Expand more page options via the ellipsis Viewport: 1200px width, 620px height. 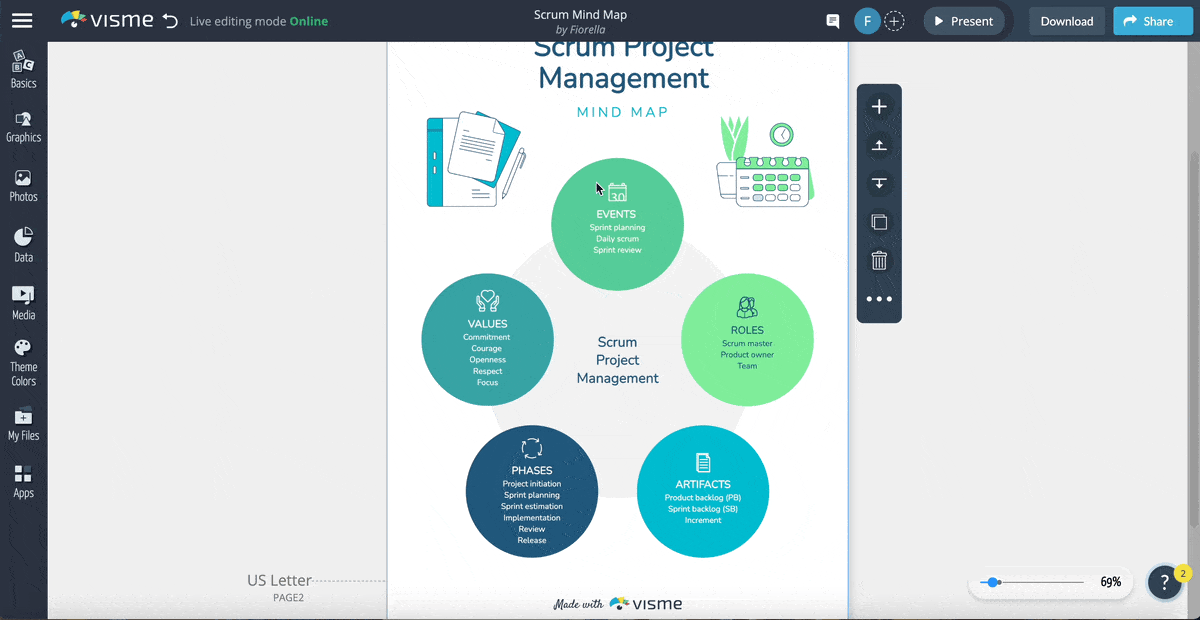click(878, 298)
